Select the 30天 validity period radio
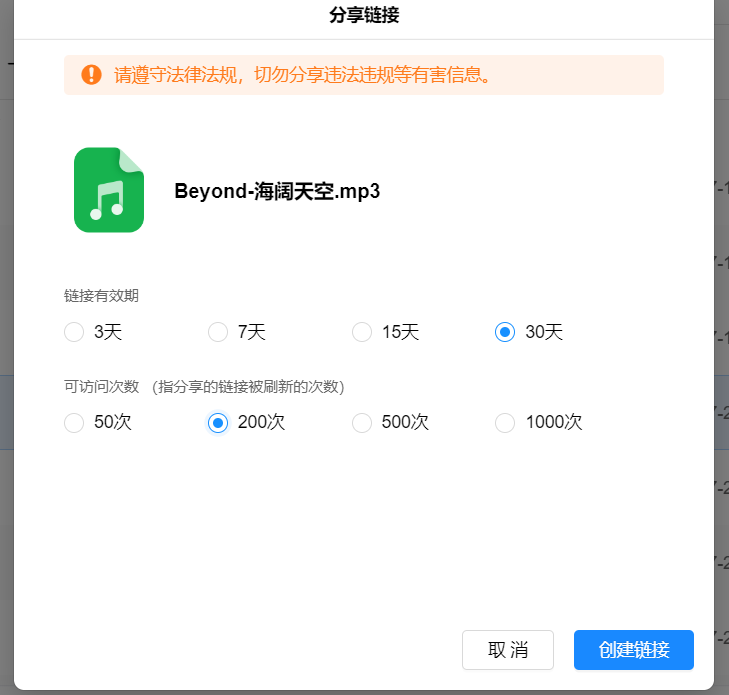The image size is (729, 695). click(505, 332)
